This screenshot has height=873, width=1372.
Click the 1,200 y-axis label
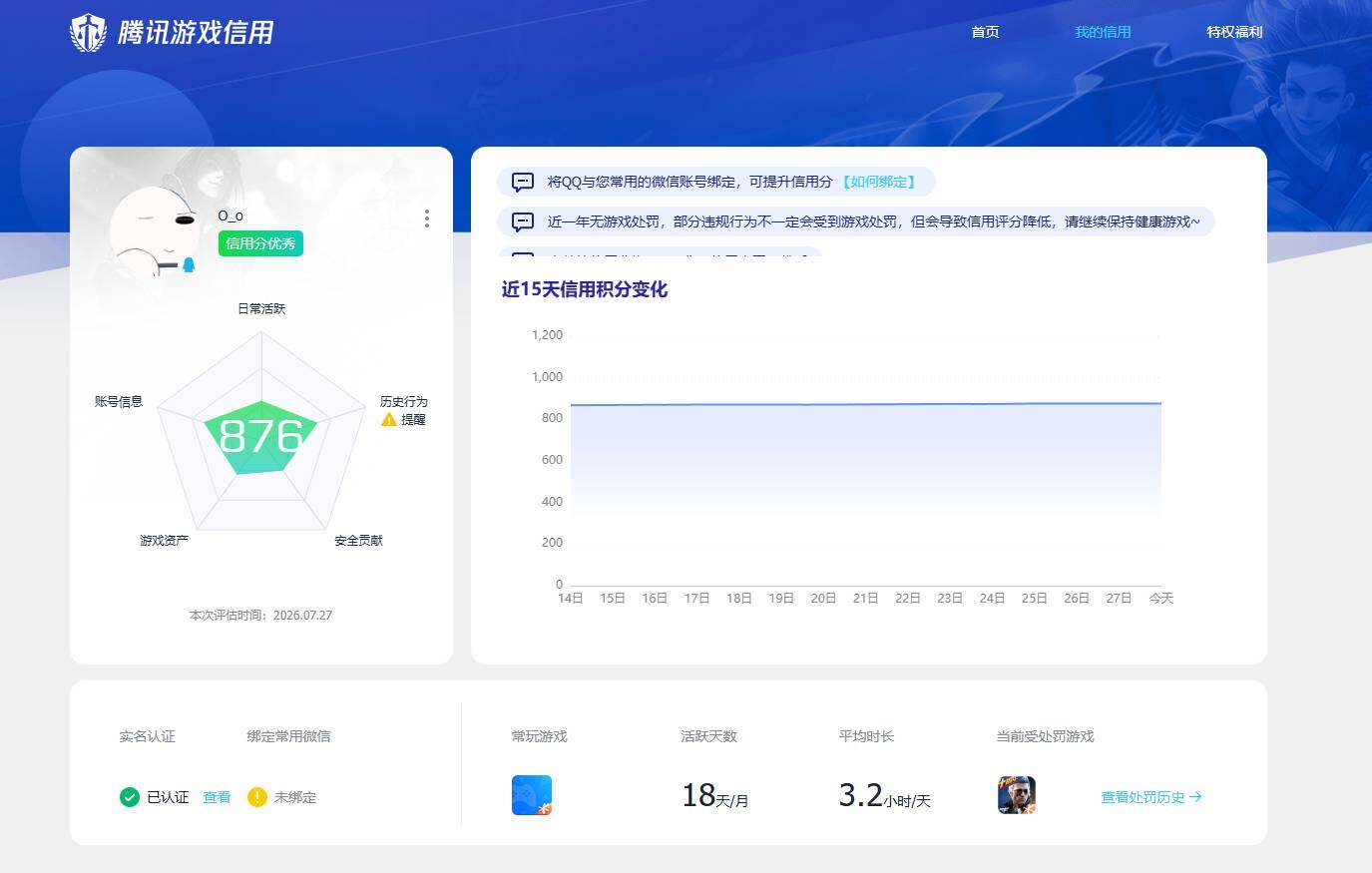[547, 335]
